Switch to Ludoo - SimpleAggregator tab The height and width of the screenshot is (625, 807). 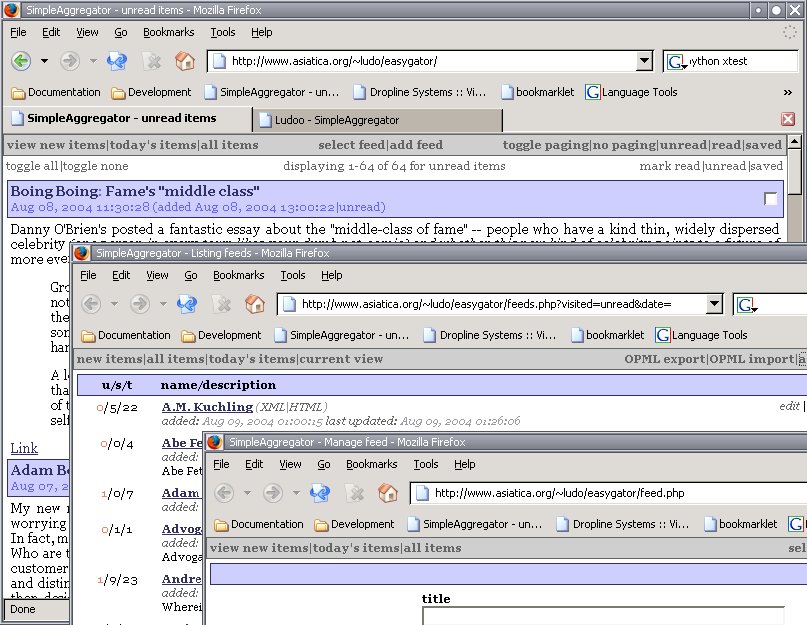click(377, 120)
